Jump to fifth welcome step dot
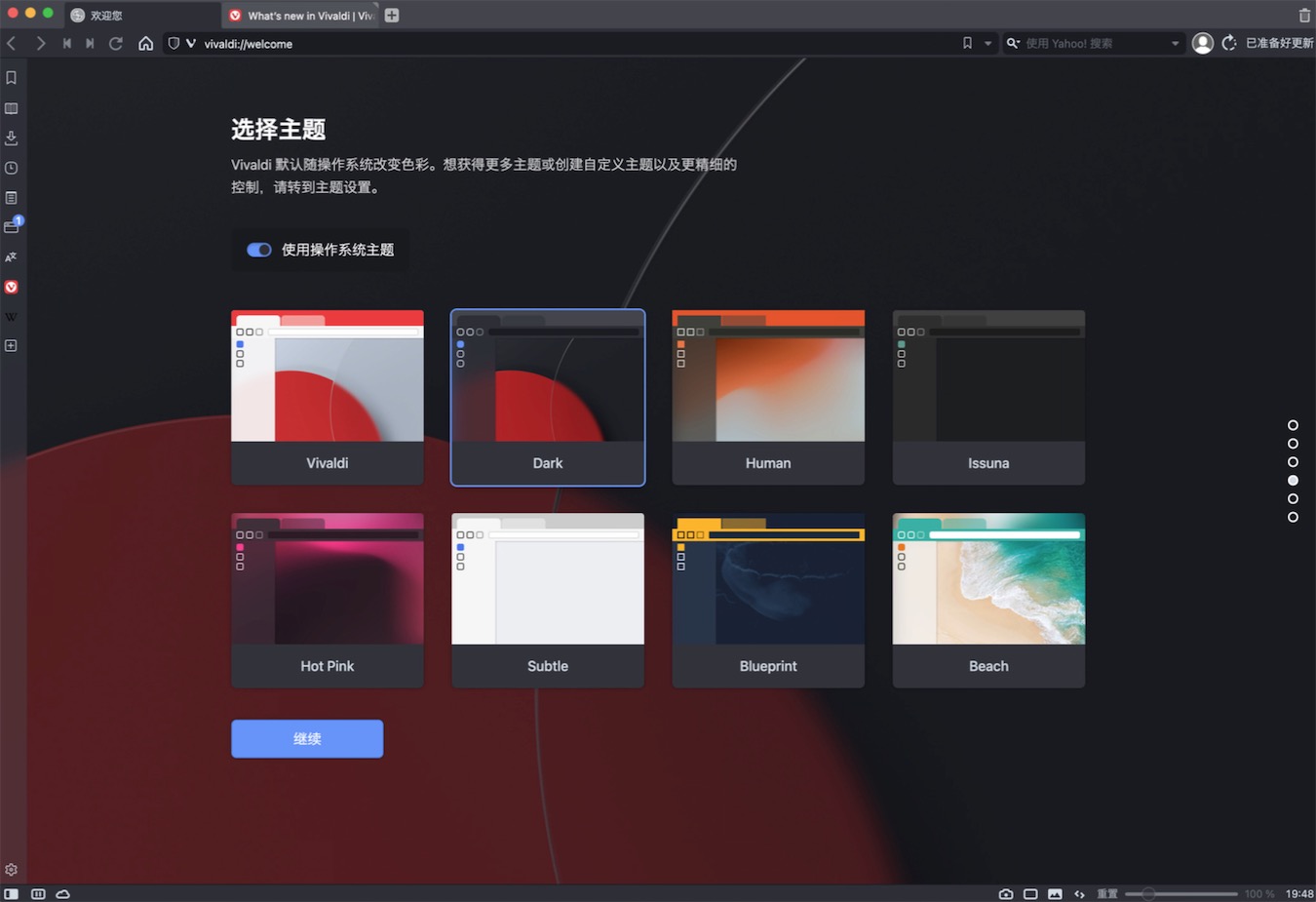This screenshot has height=902, width=1316. point(1293,498)
